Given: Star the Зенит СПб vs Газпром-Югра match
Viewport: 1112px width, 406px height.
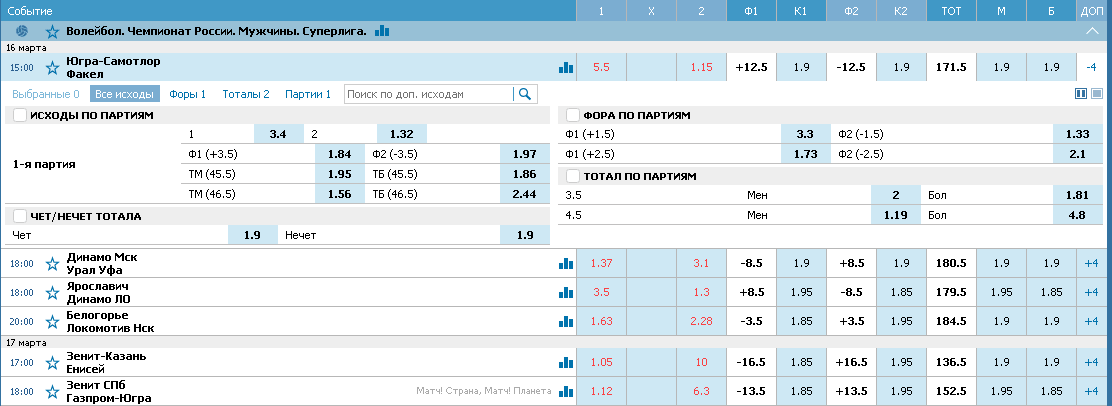Looking at the screenshot, I should [x=52, y=392].
